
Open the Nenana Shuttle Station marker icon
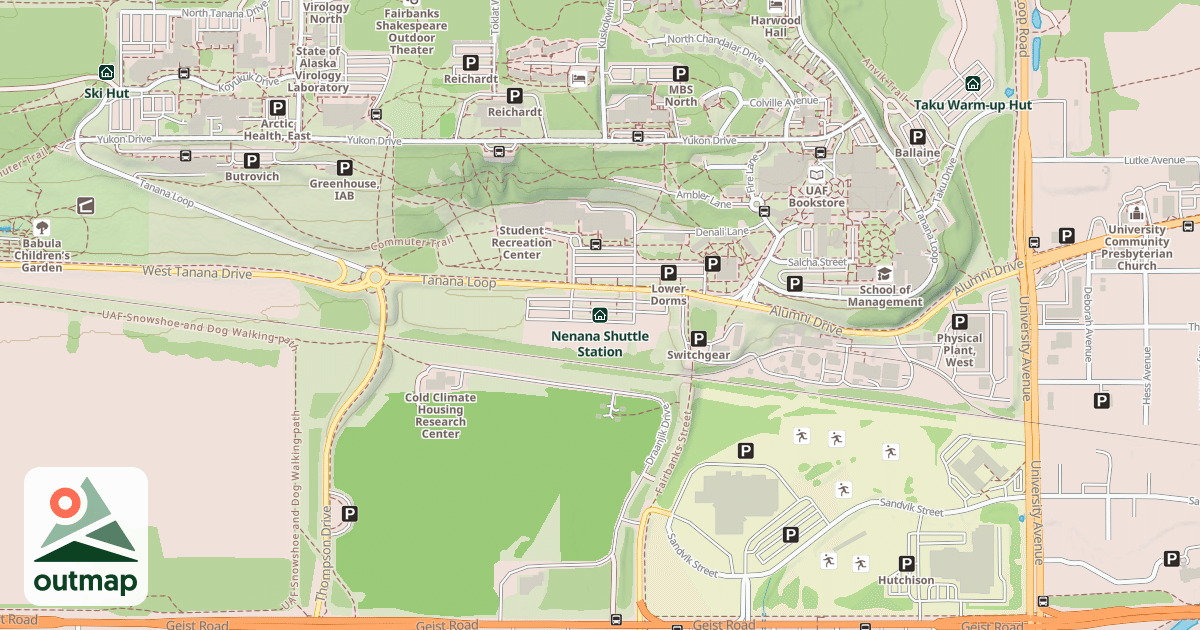click(600, 315)
